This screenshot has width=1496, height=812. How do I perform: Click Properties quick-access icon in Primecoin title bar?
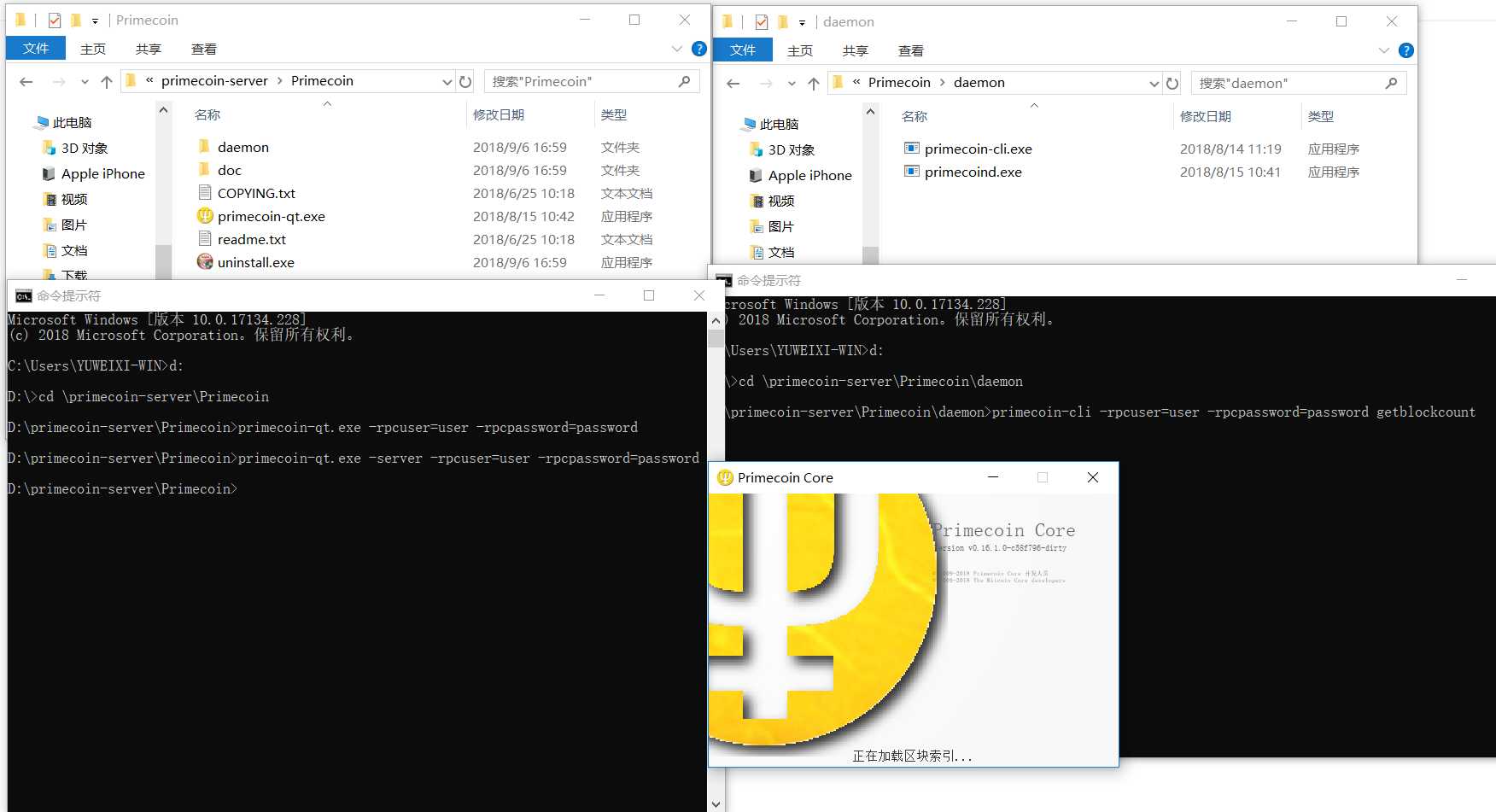pyautogui.click(x=55, y=20)
